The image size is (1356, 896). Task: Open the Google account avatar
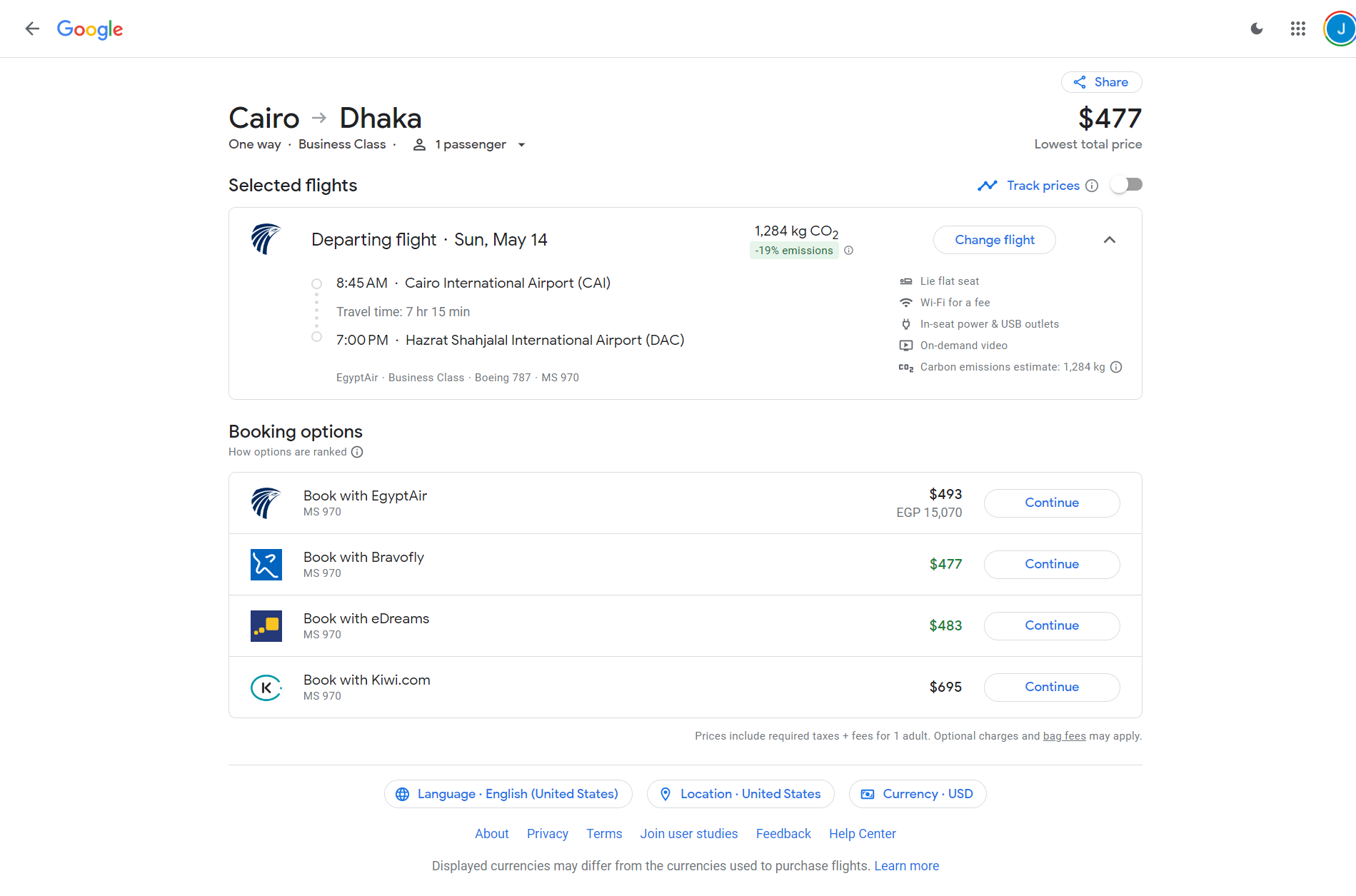pyautogui.click(x=1340, y=29)
